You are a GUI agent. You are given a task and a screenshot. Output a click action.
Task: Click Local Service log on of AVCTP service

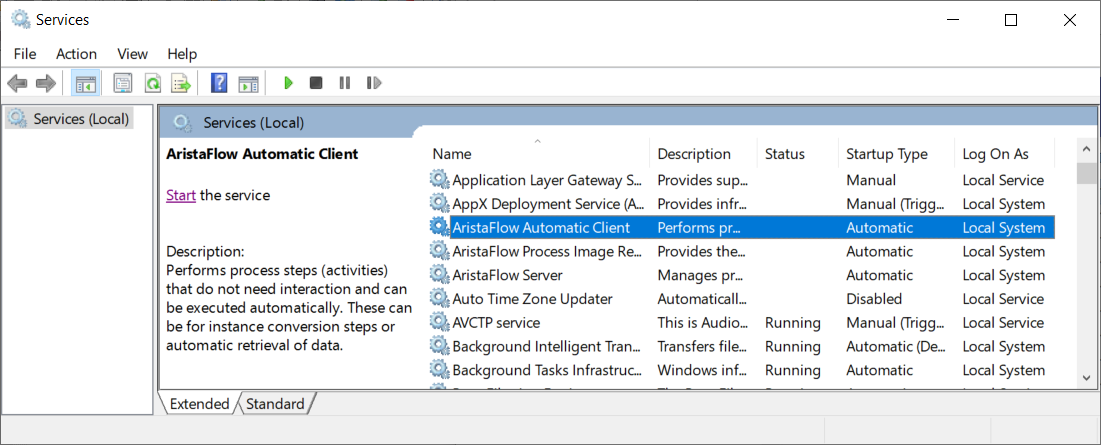pos(1003,324)
